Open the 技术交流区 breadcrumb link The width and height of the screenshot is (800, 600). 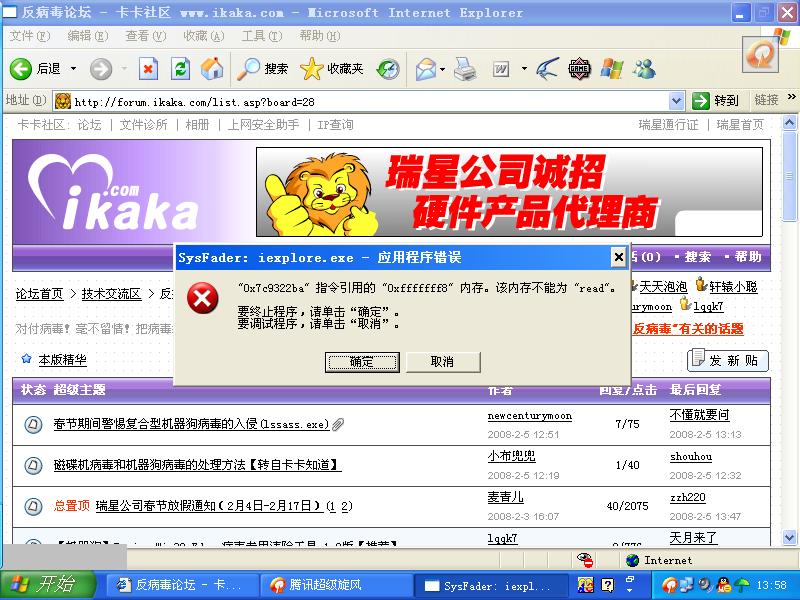point(111,294)
